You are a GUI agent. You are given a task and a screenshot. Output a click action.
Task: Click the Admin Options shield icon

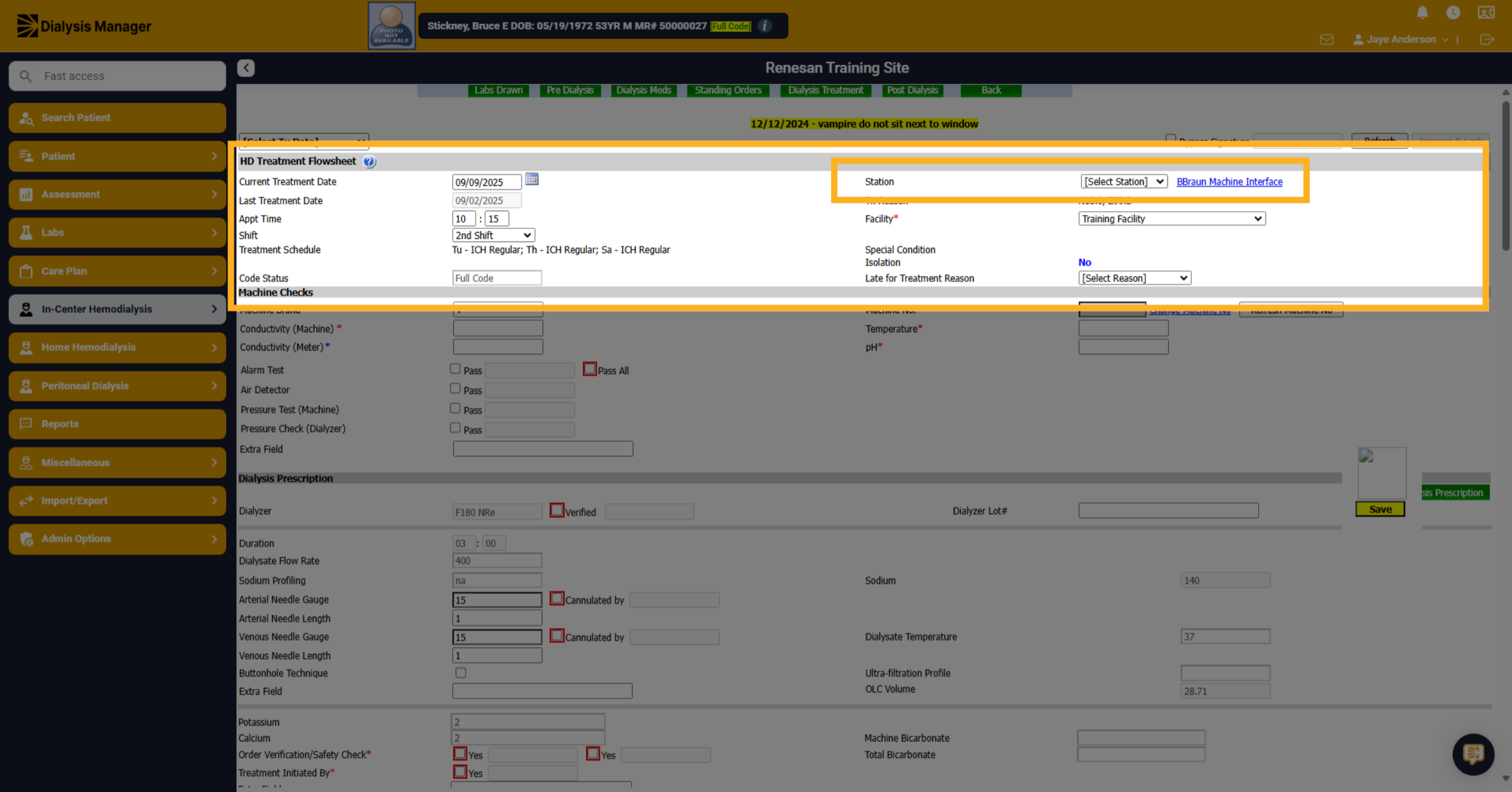26,539
